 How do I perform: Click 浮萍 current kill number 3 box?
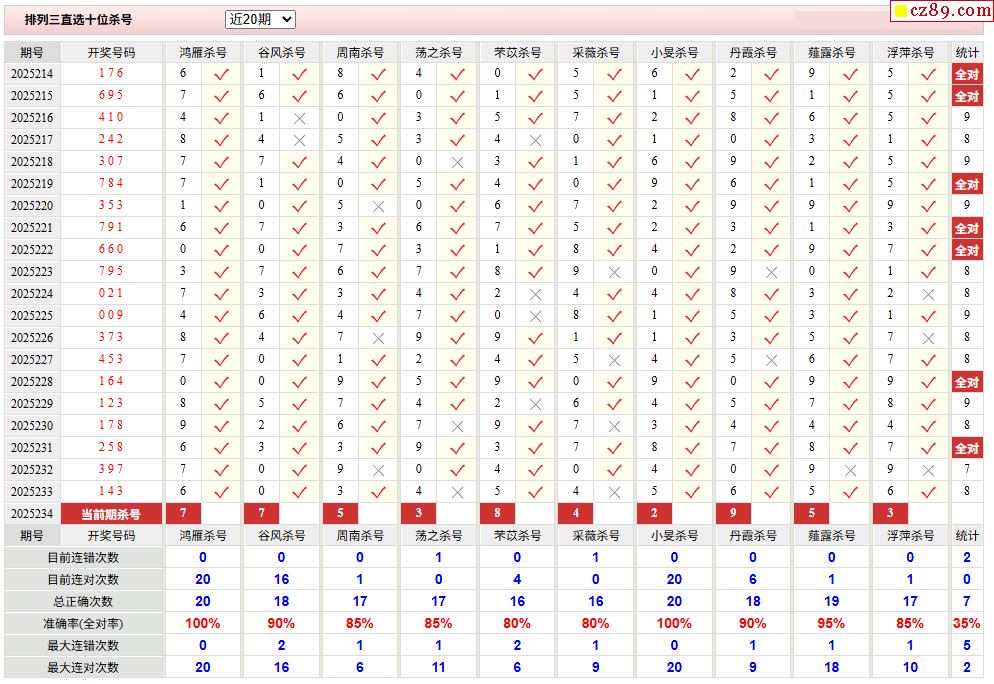(891, 513)
